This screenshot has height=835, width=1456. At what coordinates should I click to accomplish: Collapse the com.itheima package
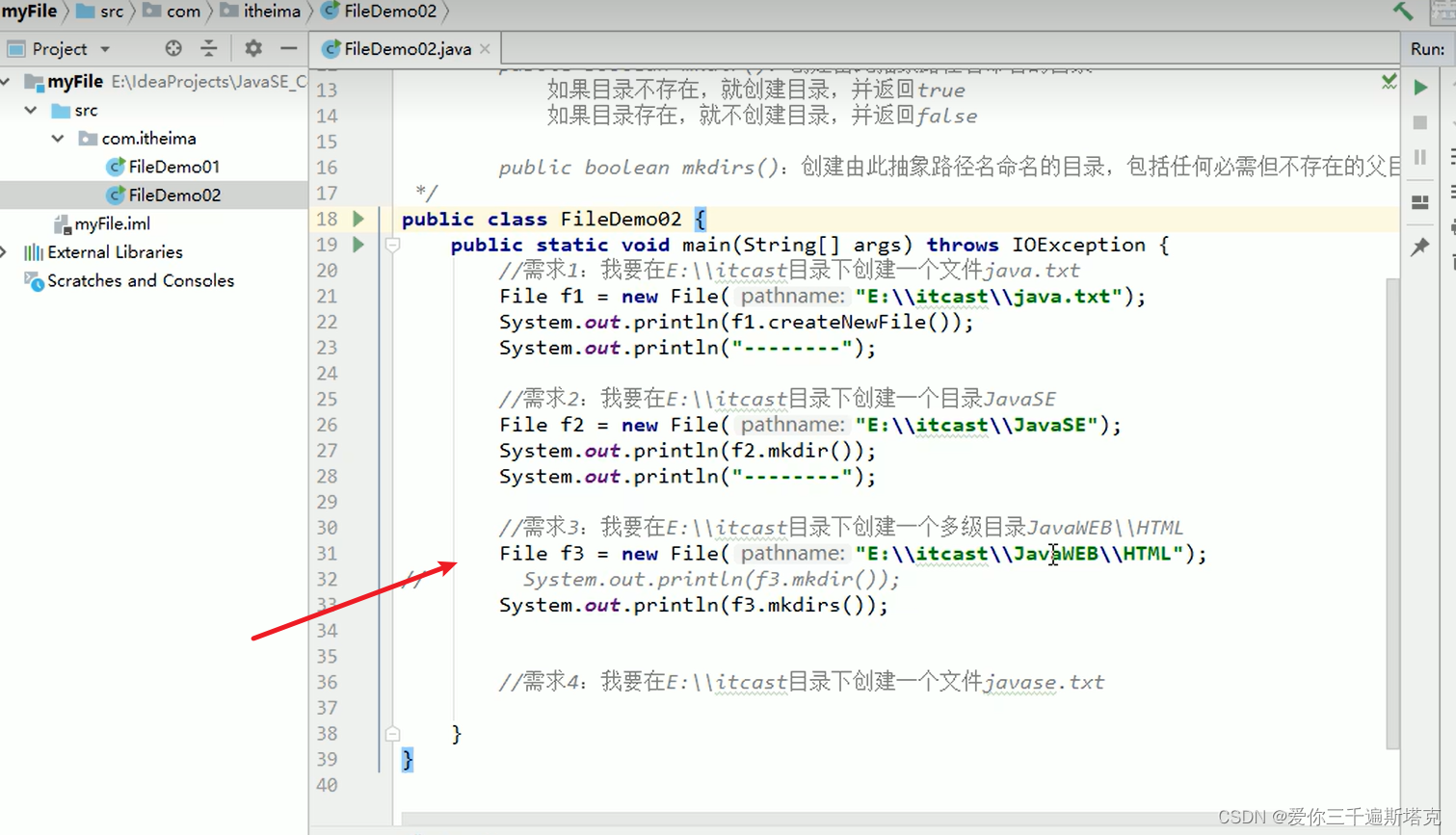(57, 138)
